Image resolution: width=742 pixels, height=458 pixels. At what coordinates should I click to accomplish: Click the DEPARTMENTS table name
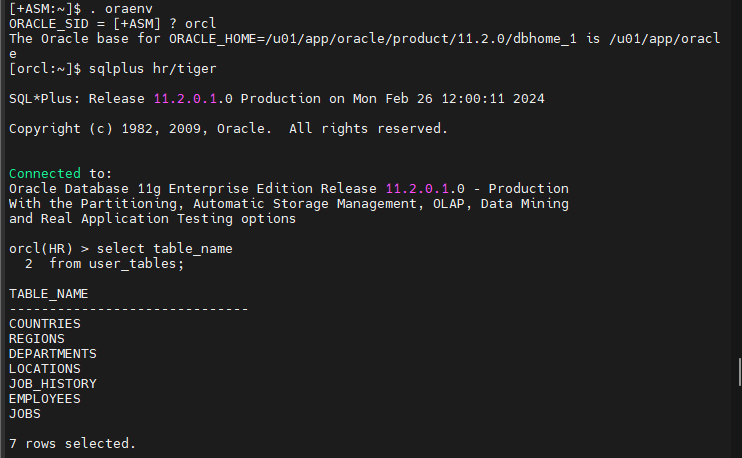[53, 354]
